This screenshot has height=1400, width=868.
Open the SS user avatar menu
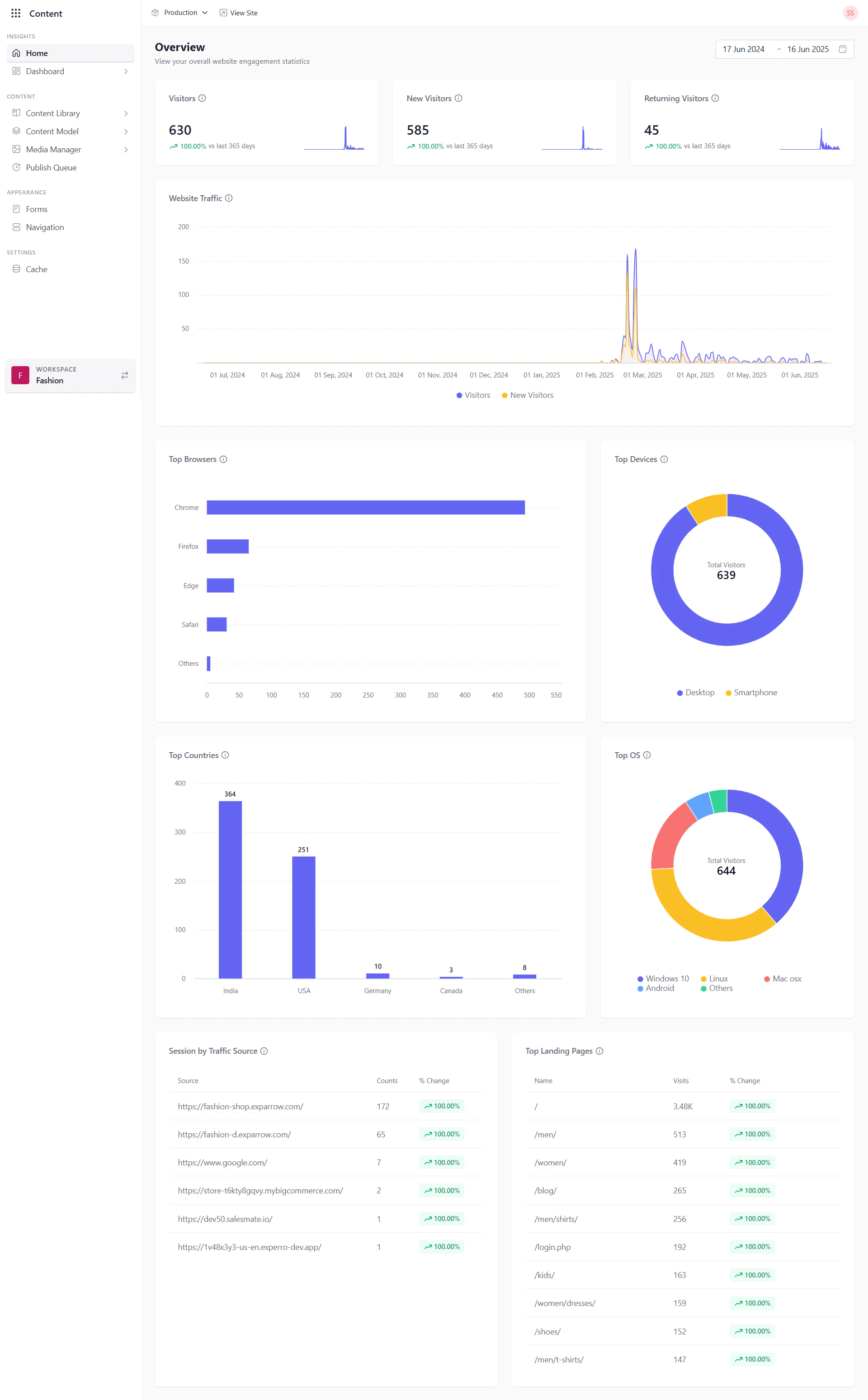pos(849,12)
